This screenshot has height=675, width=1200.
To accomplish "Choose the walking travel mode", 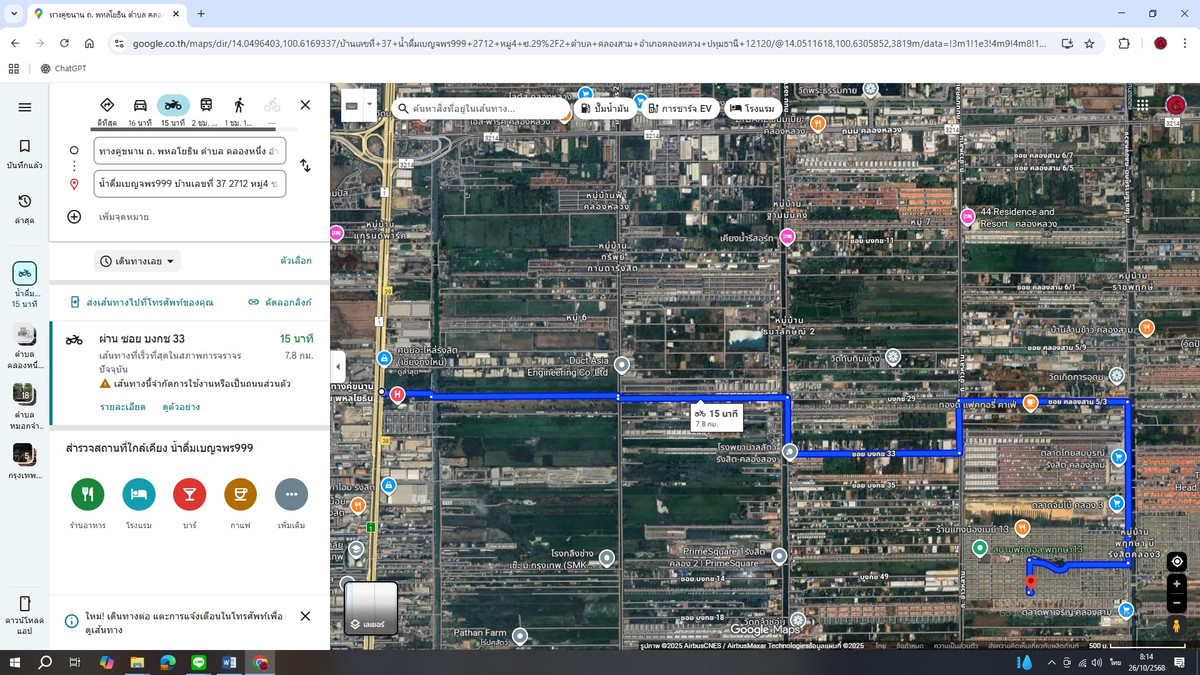I will pyautogui.click(x=238, y=106).
